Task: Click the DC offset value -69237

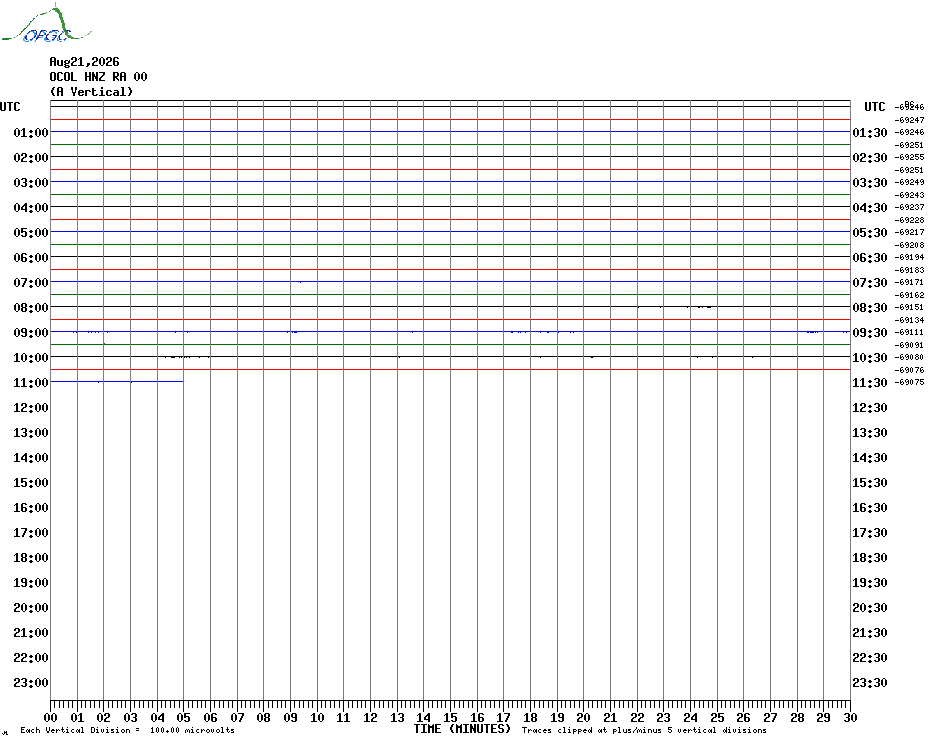Action: pyautogui.click(x=909, y=207)
